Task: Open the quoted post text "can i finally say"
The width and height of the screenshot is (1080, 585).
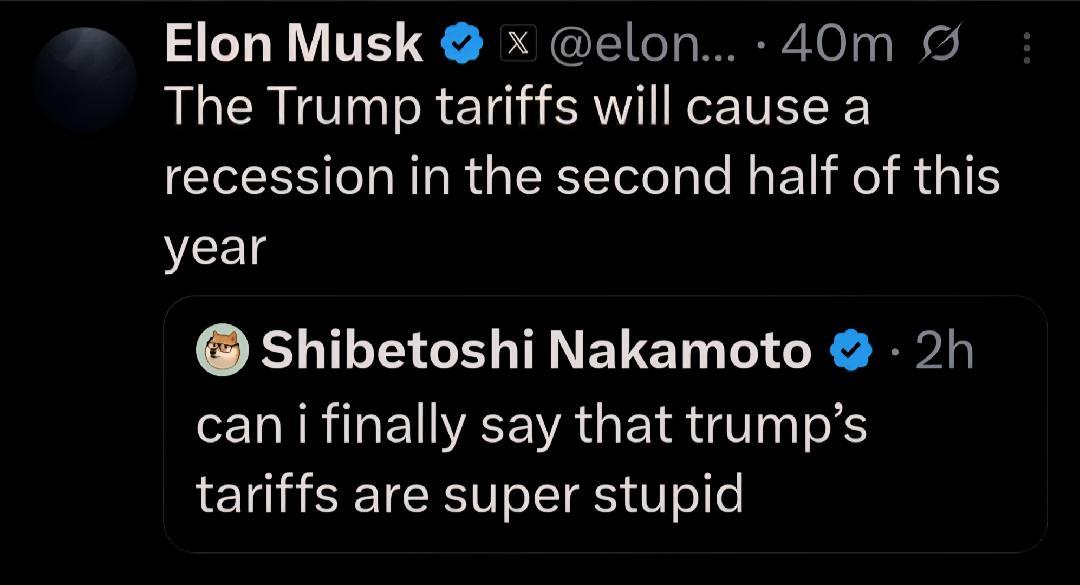Action: point(530,425)
